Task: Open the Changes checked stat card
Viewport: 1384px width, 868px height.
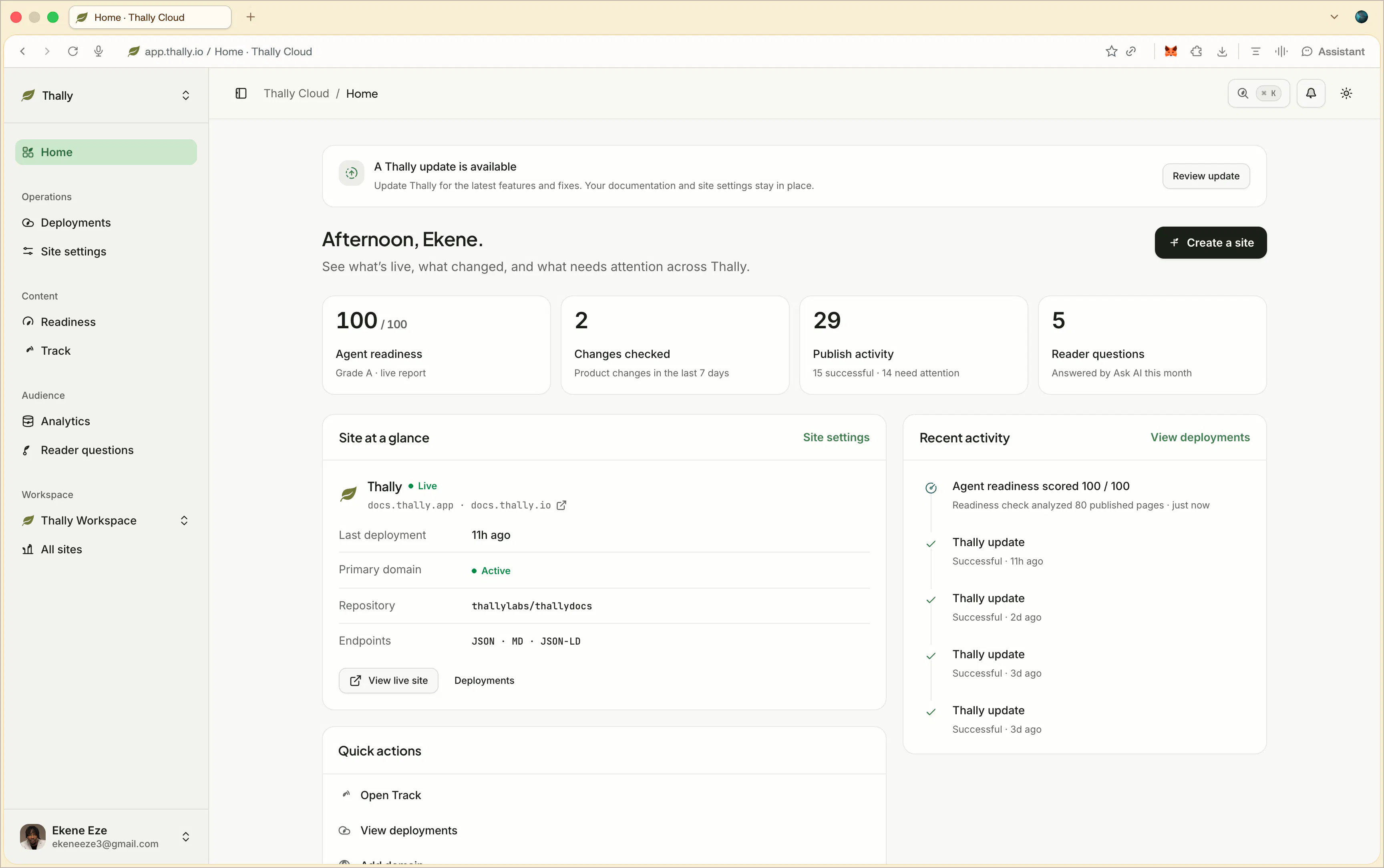Action: click(x=674, y=345)
